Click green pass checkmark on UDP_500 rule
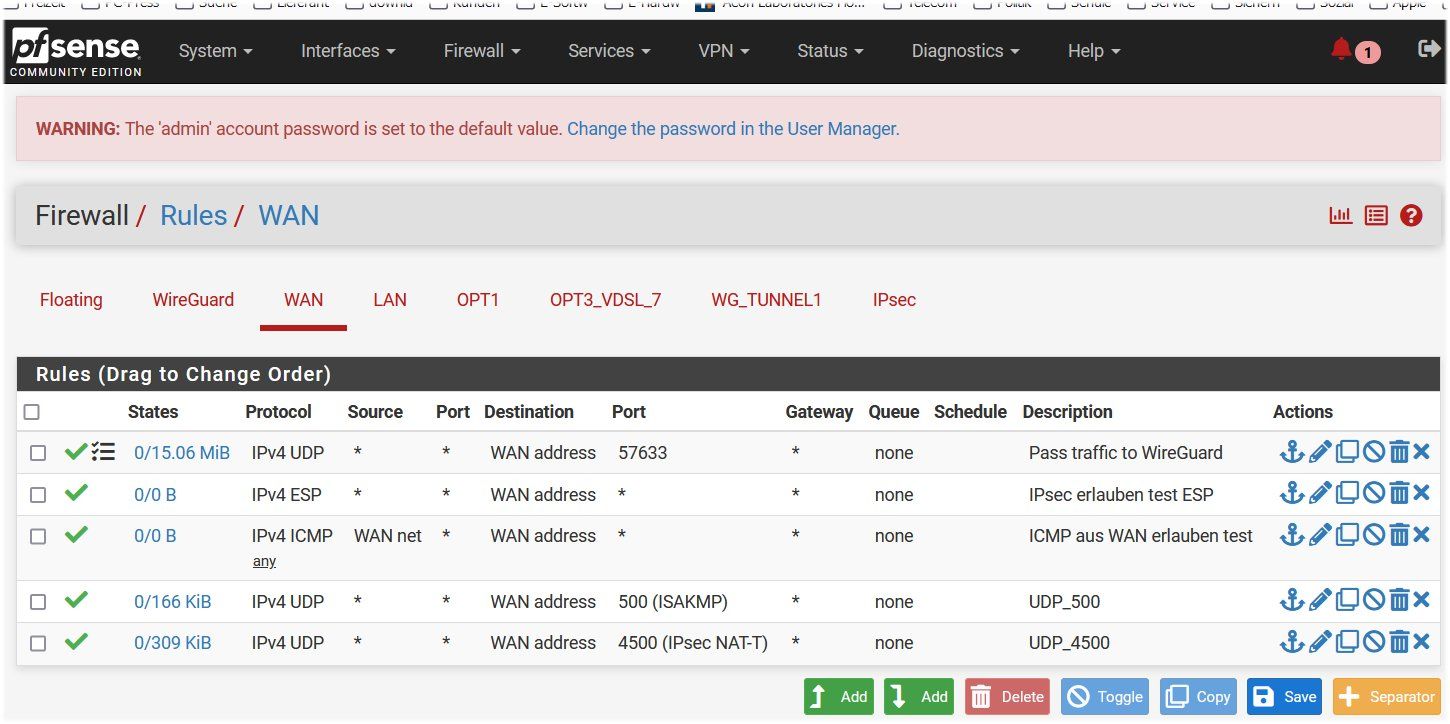1450x724 pixels. (76, 600)
